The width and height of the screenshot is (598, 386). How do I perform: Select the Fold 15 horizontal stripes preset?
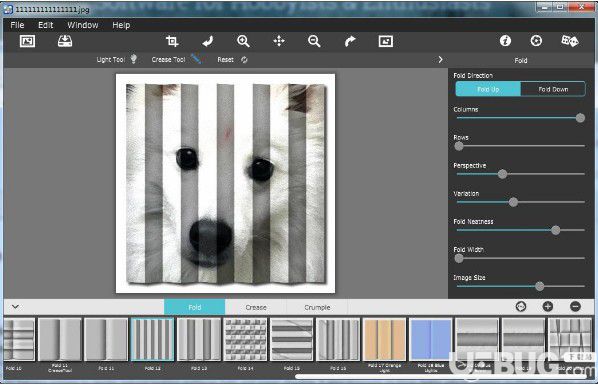(x=292, y=339)
